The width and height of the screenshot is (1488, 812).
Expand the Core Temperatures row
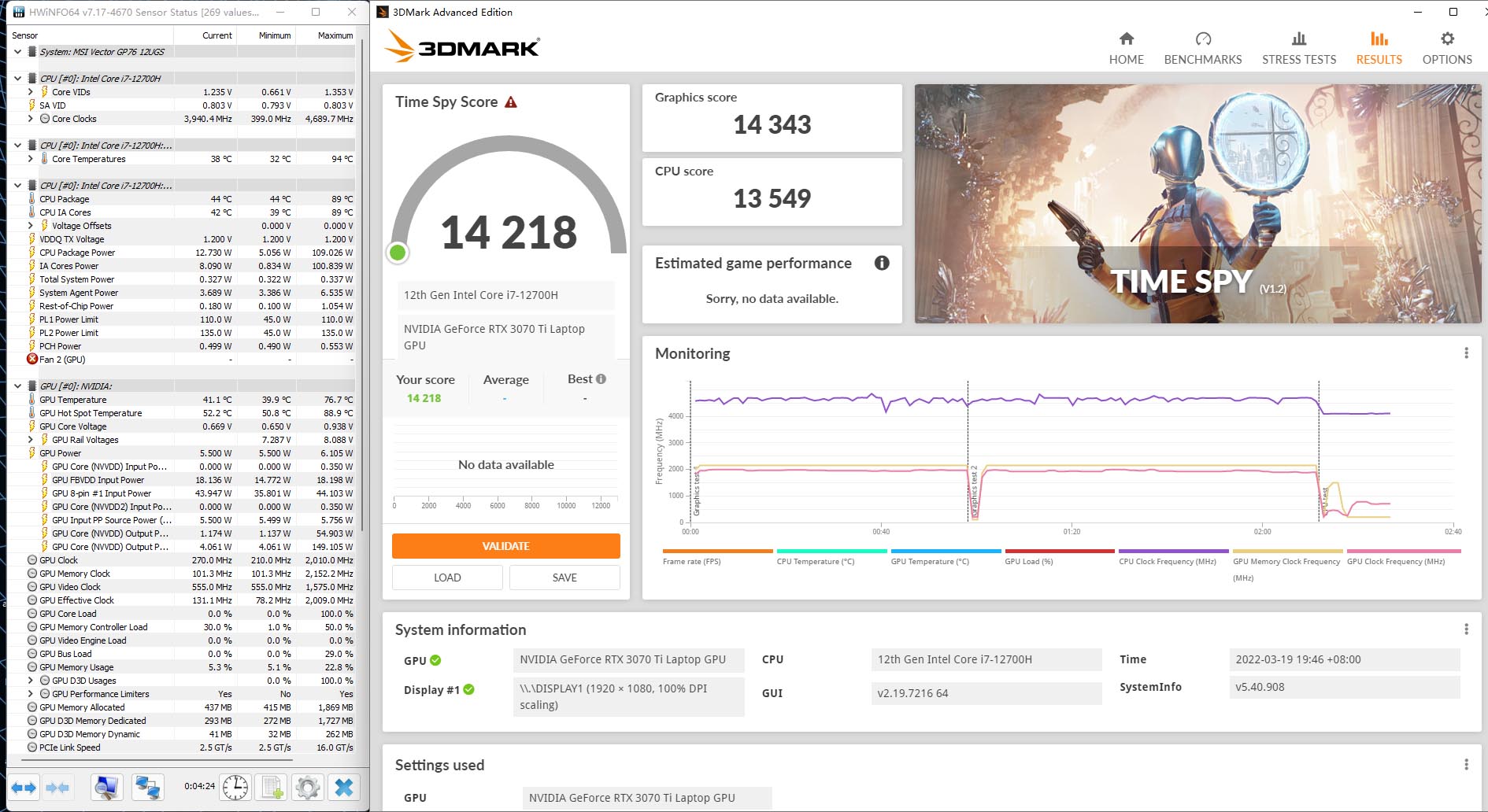[31, 159]
